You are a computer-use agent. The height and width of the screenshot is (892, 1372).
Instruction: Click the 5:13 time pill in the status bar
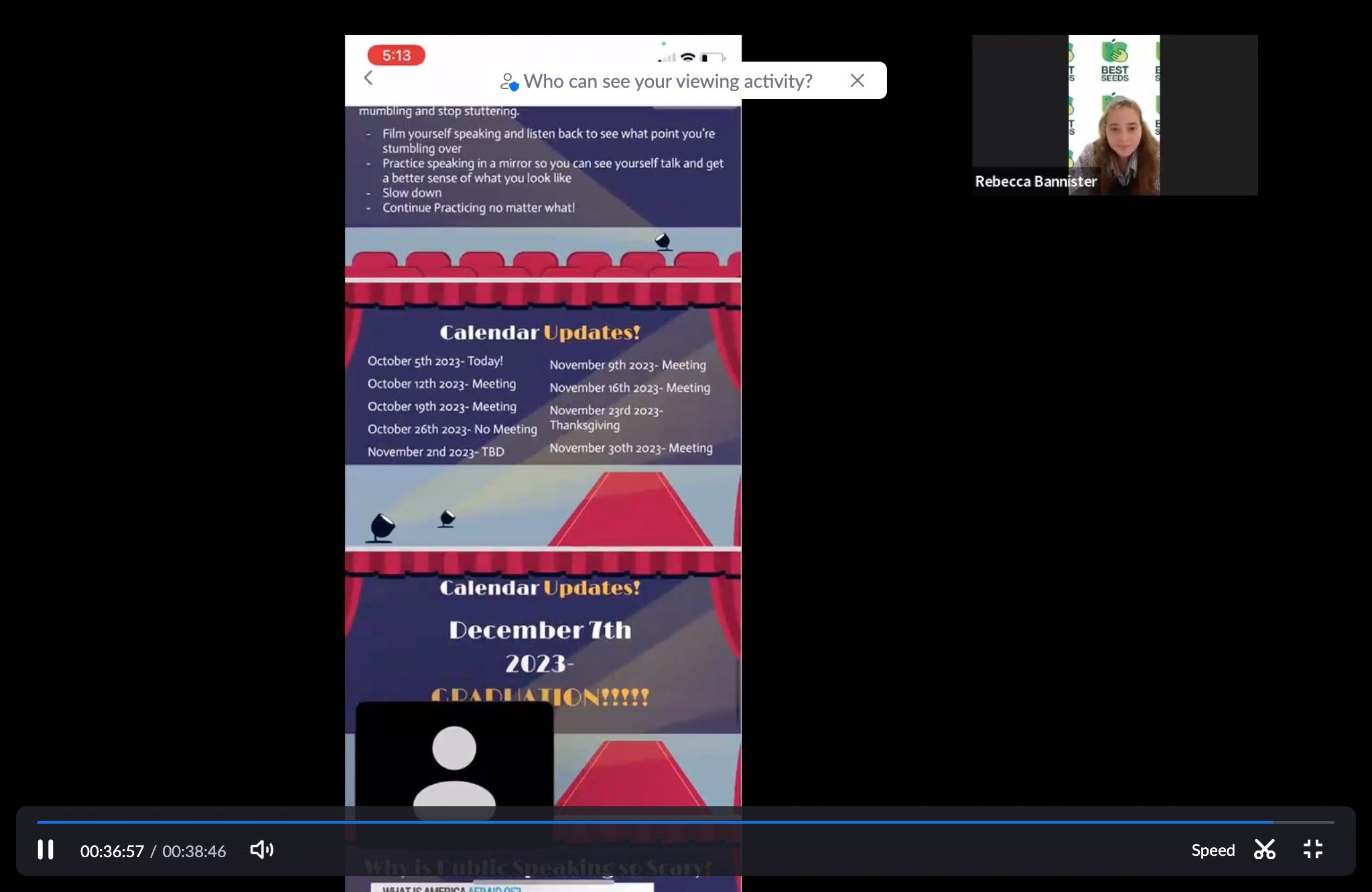click(x=396, y=56)
